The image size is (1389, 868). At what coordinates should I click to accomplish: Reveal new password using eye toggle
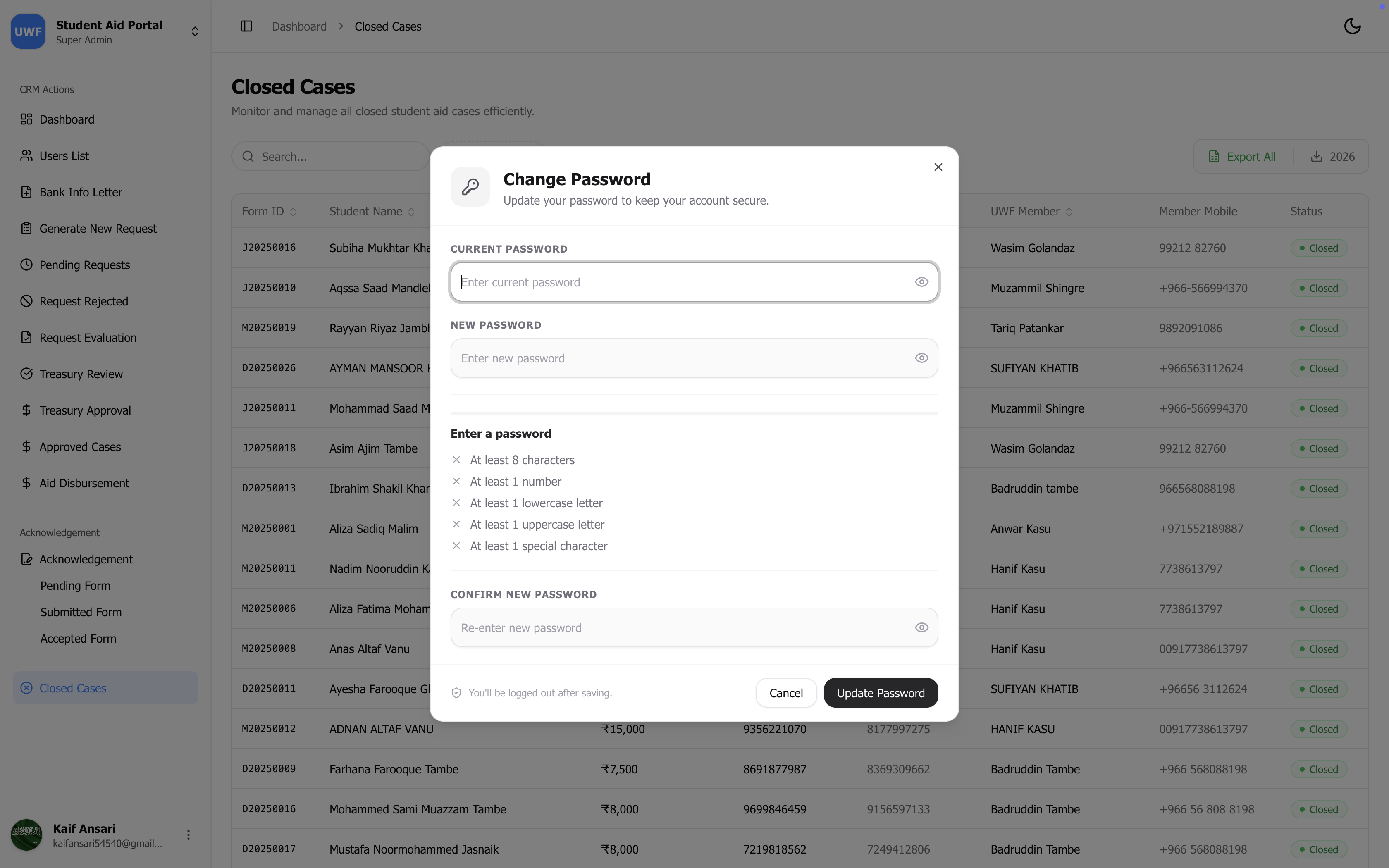pos(922,358)
